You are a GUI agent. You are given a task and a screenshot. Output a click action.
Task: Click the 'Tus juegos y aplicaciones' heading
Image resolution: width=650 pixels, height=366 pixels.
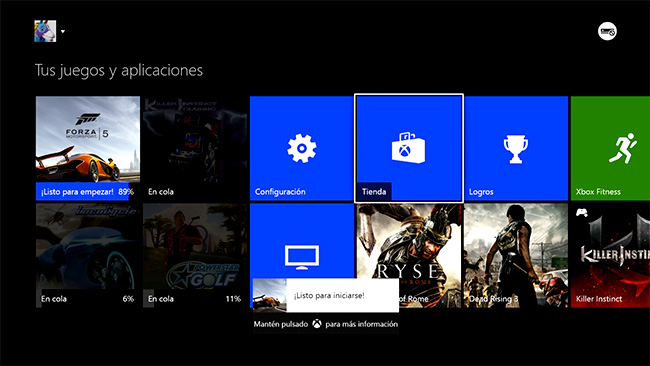pos(119,70)
